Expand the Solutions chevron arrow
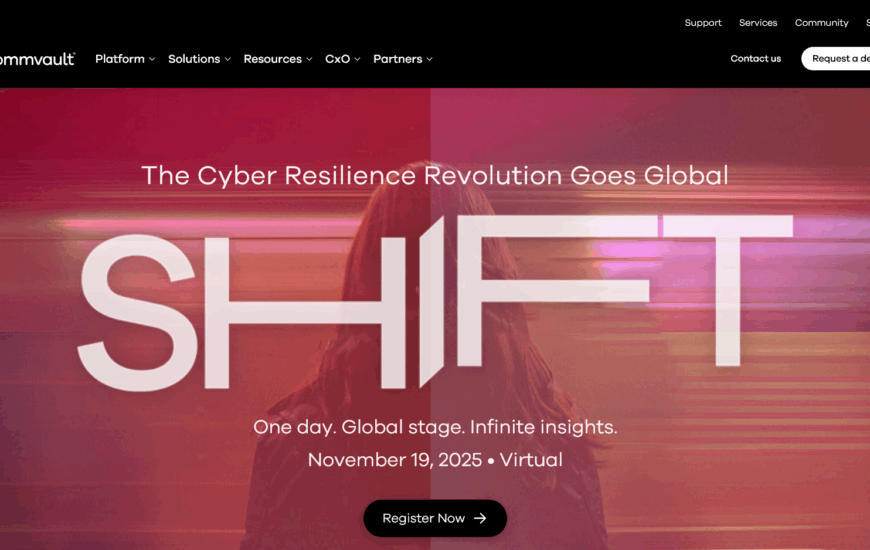The width and height of the screenshot is (870, 550). (227, 59)
